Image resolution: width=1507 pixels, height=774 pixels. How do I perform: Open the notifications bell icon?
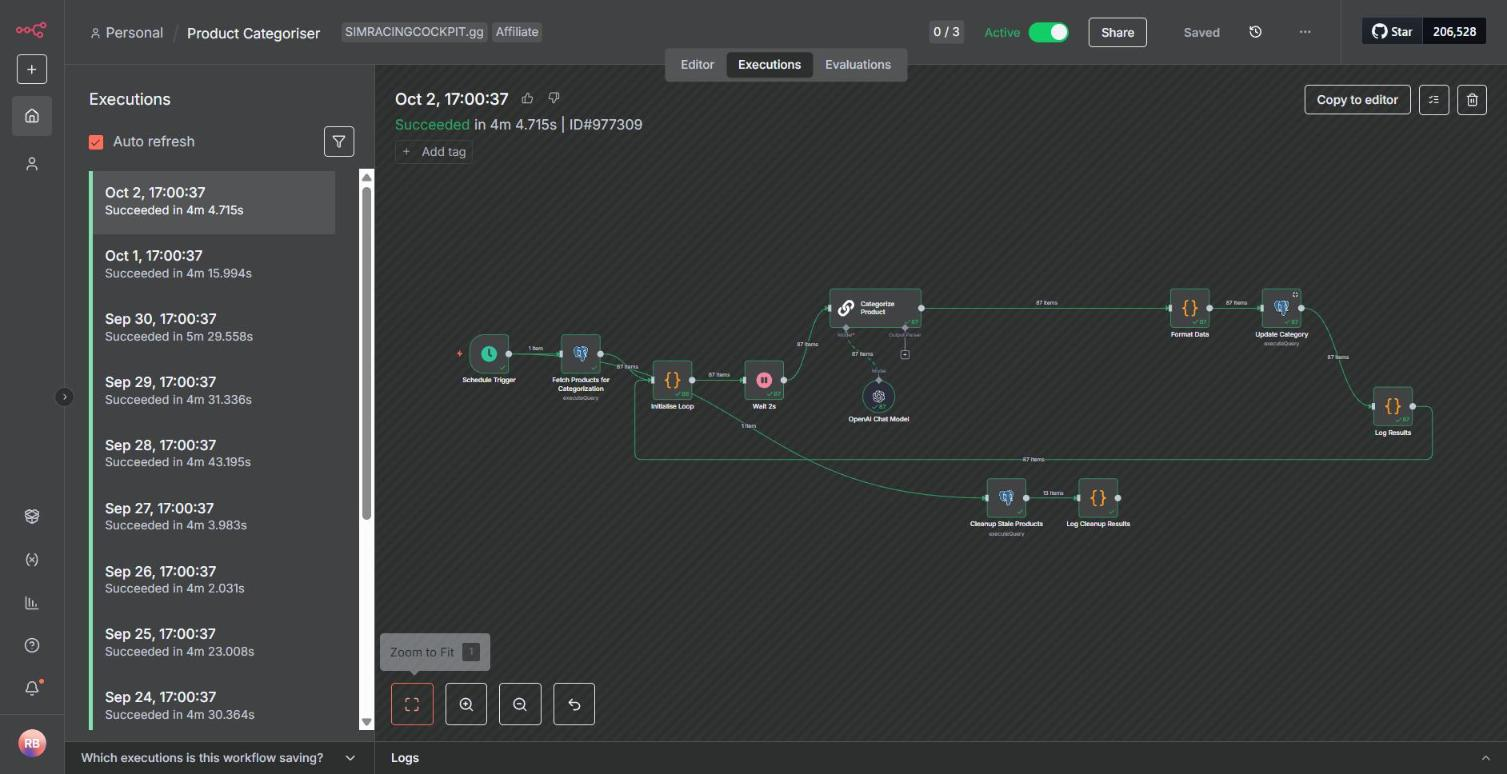coord(32,688)
